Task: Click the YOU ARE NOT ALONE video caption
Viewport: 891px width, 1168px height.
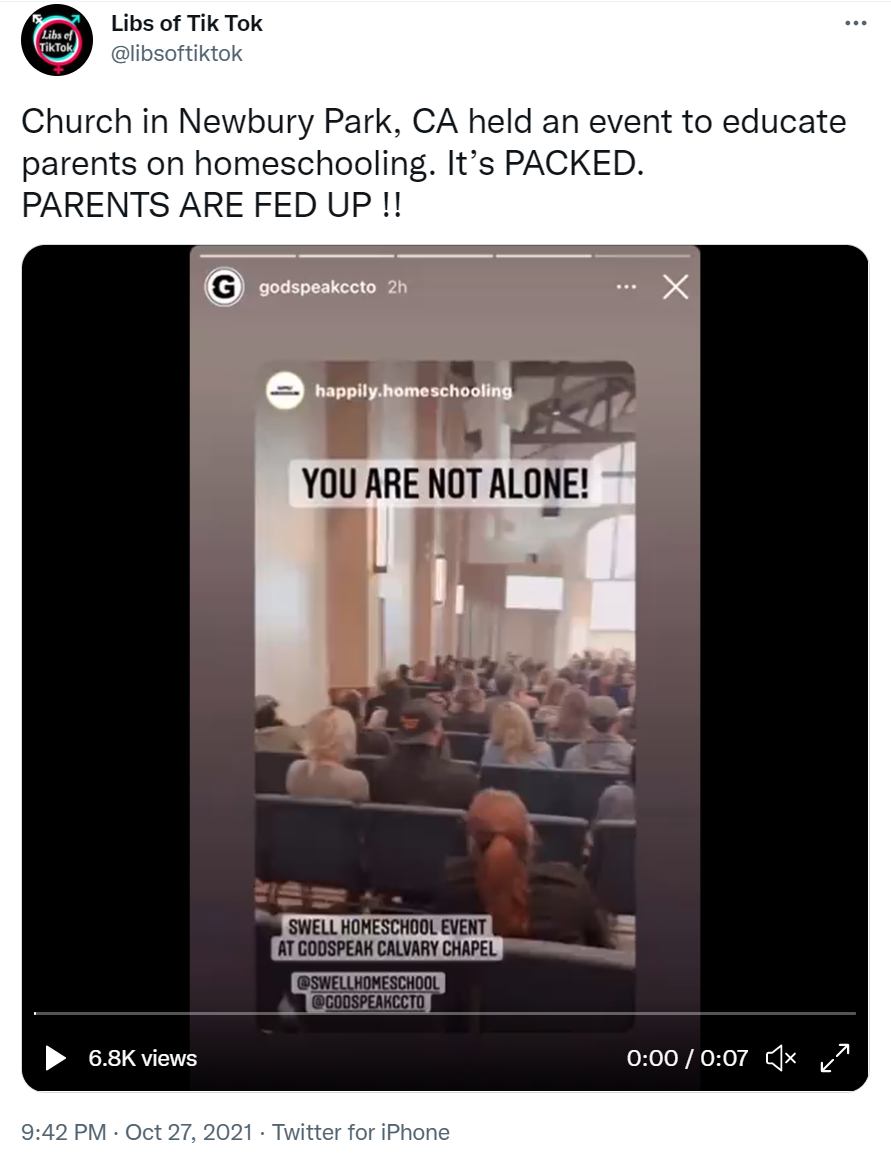Action: coord(445,483)
